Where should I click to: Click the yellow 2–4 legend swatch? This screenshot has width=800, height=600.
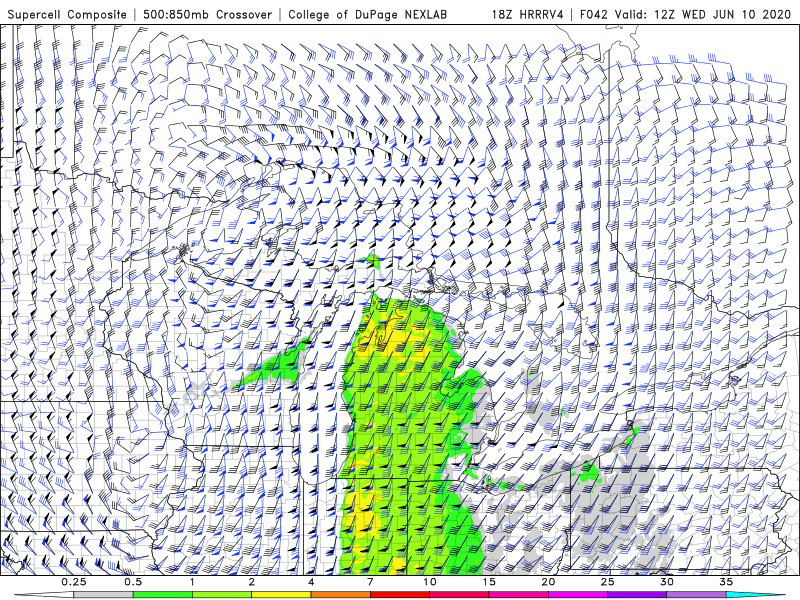[x=281, y=595]
